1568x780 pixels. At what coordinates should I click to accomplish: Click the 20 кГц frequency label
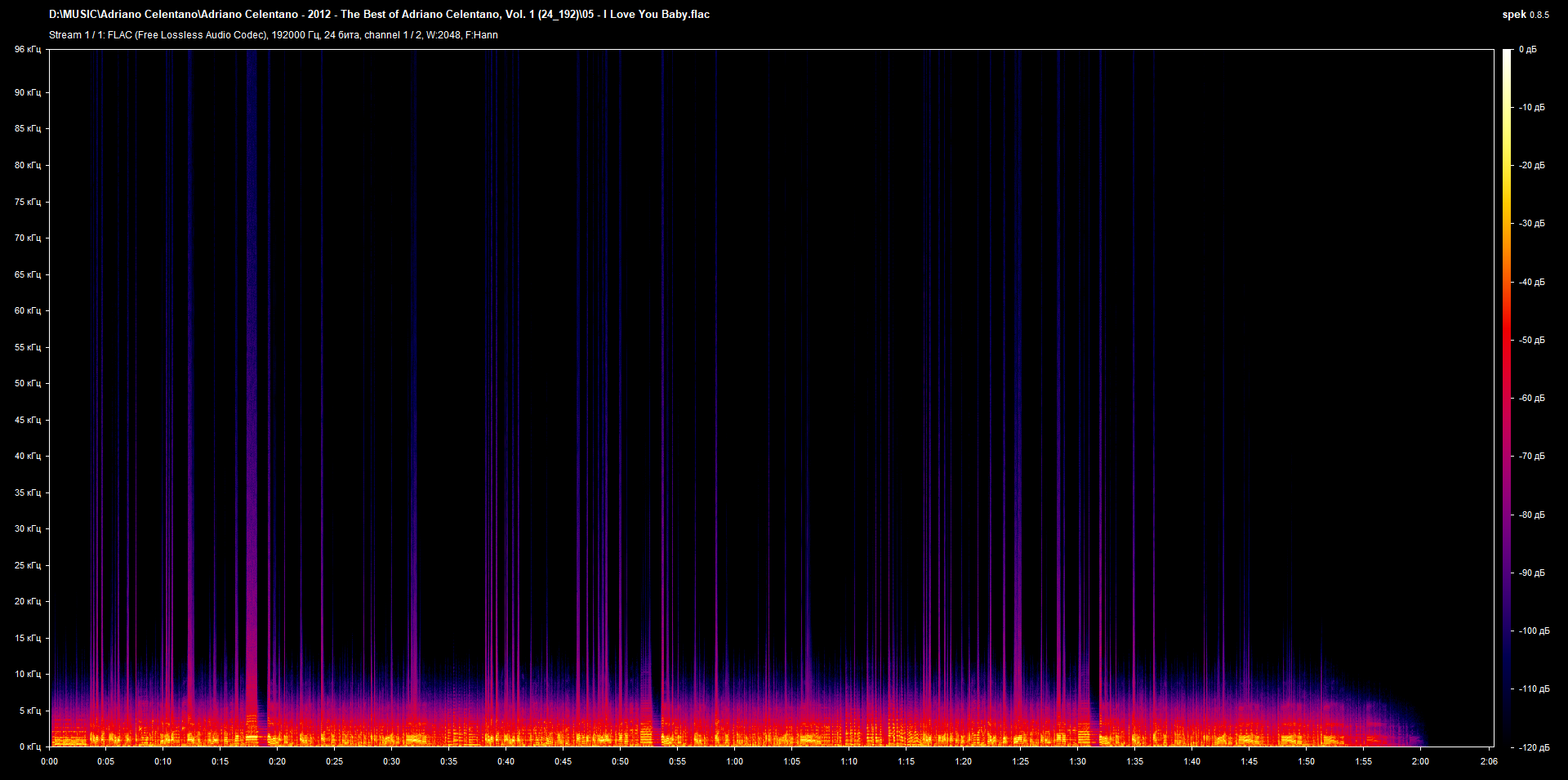27,601
